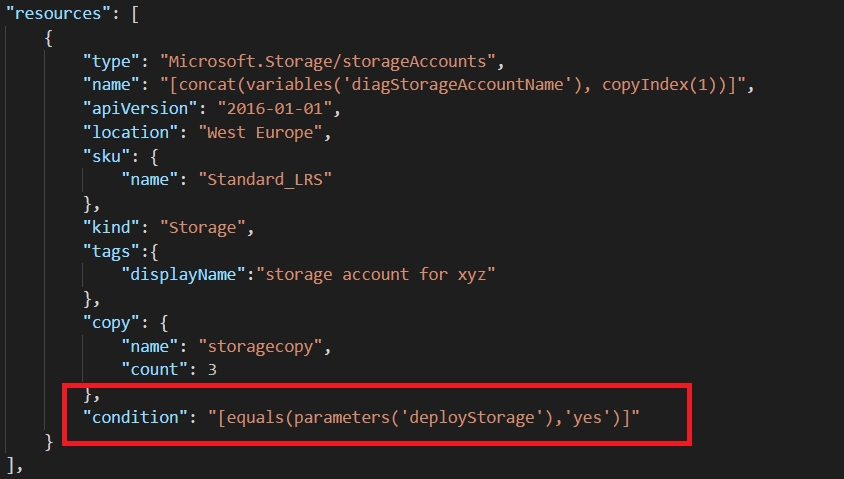Click the count value 3
This screenshot has height=479, width=844.
212,370
